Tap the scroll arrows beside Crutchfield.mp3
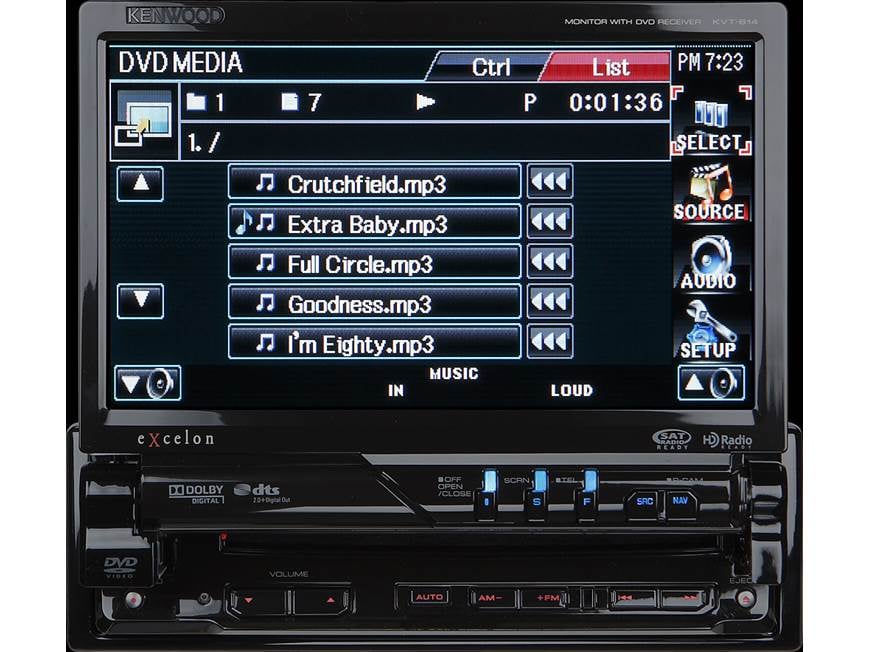This screenshot has height=652, width=869. (550, 181)
